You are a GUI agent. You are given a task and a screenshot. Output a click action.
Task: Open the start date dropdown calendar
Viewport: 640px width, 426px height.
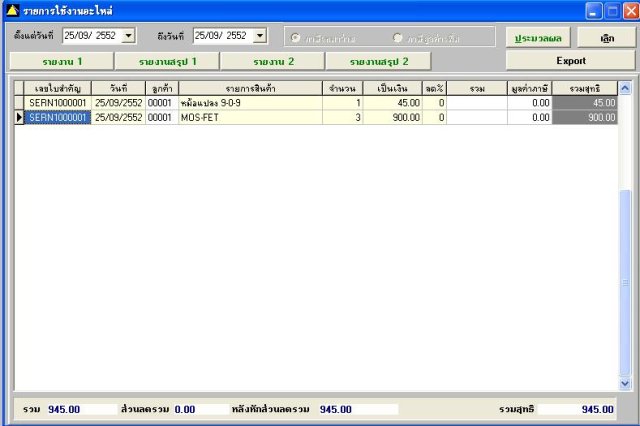[x=129, y=36]
